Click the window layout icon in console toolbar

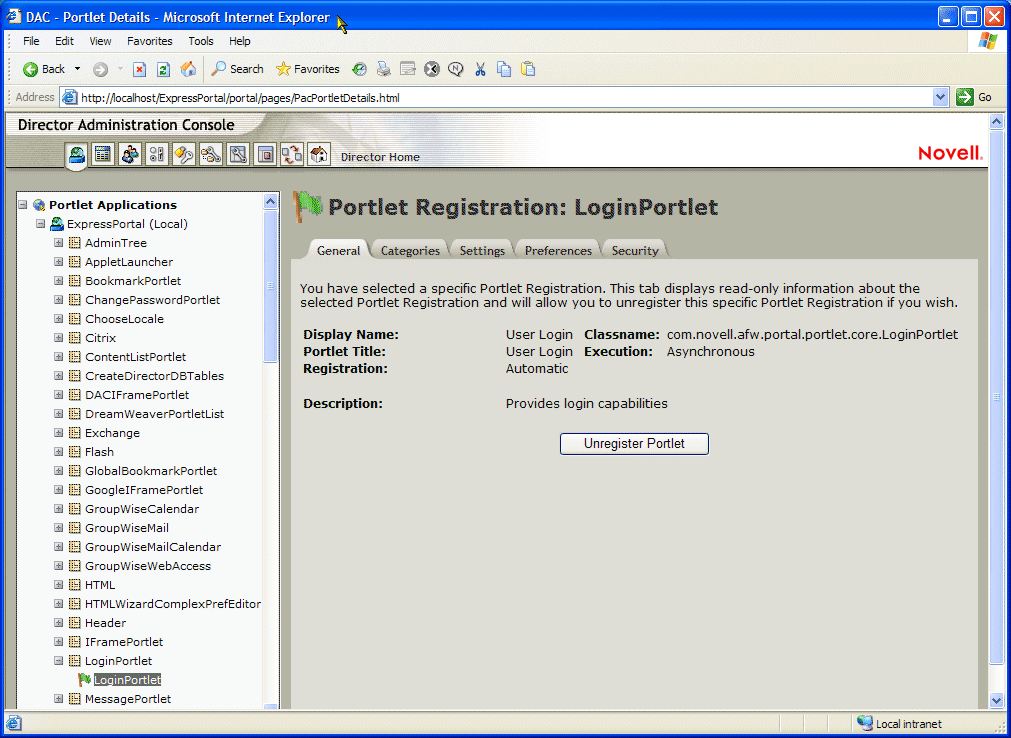click(x=265, y=154)
